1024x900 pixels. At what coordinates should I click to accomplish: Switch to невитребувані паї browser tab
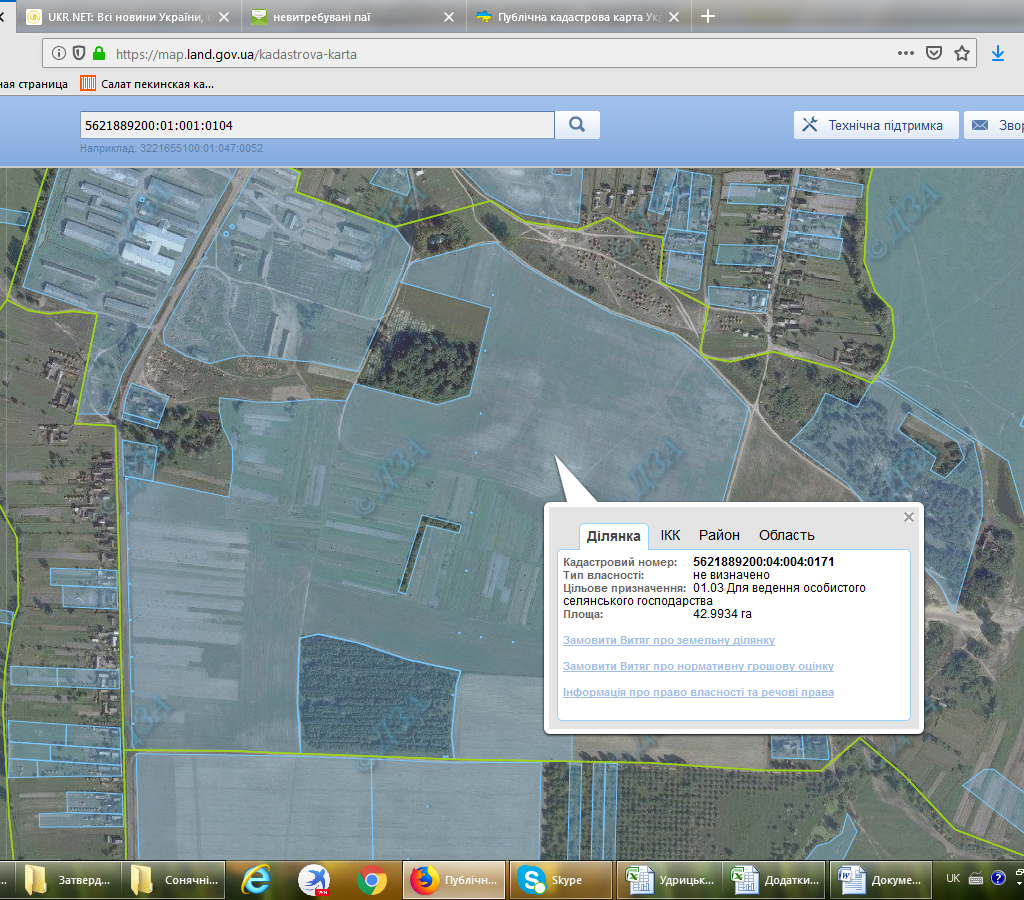pos(340,17)
